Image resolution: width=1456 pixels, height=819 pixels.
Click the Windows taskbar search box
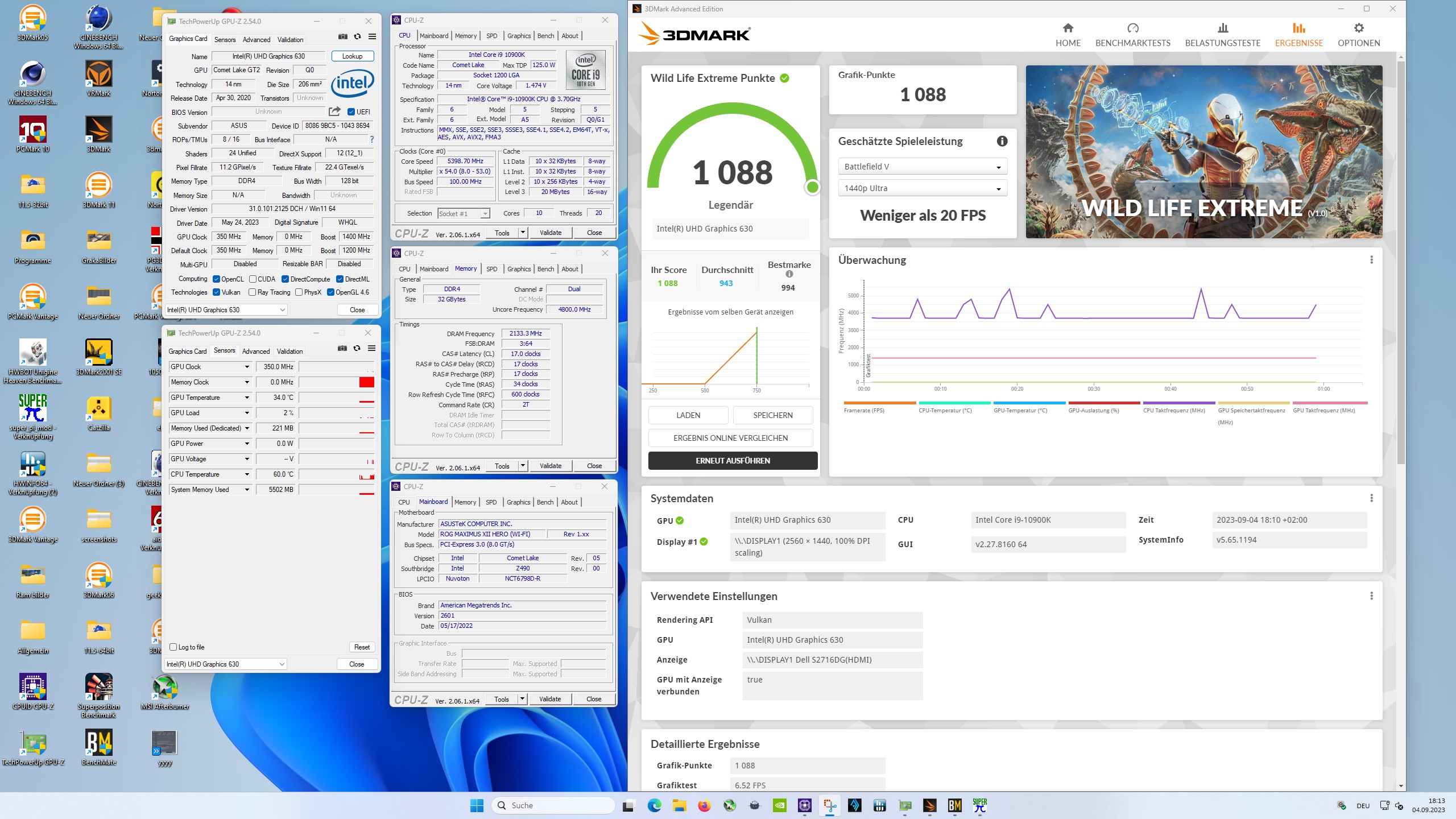coord(553,805)
